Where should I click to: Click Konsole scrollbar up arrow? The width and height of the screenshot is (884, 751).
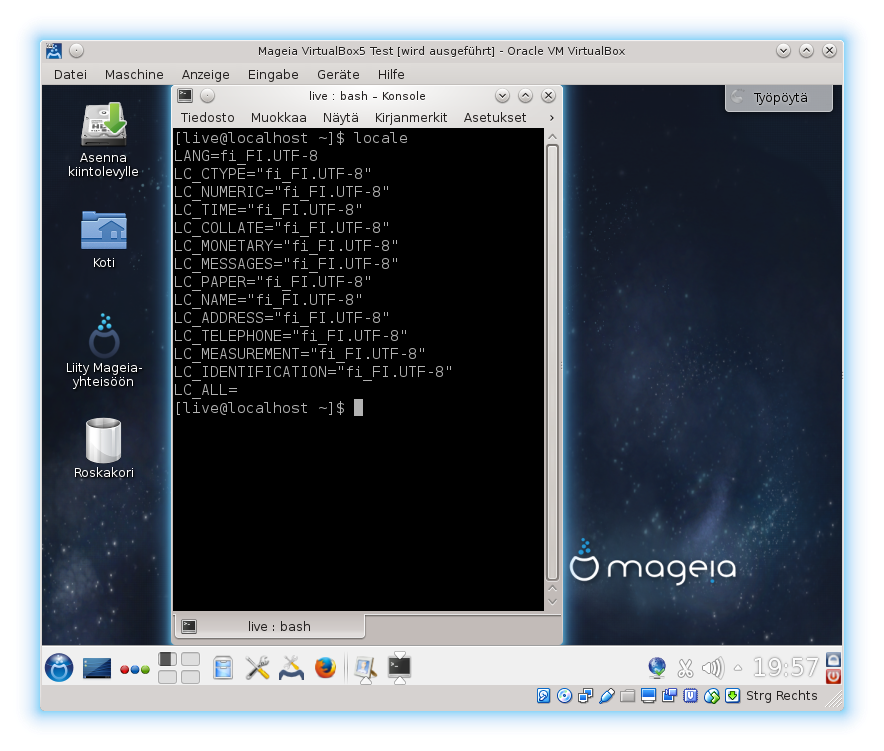552,137
